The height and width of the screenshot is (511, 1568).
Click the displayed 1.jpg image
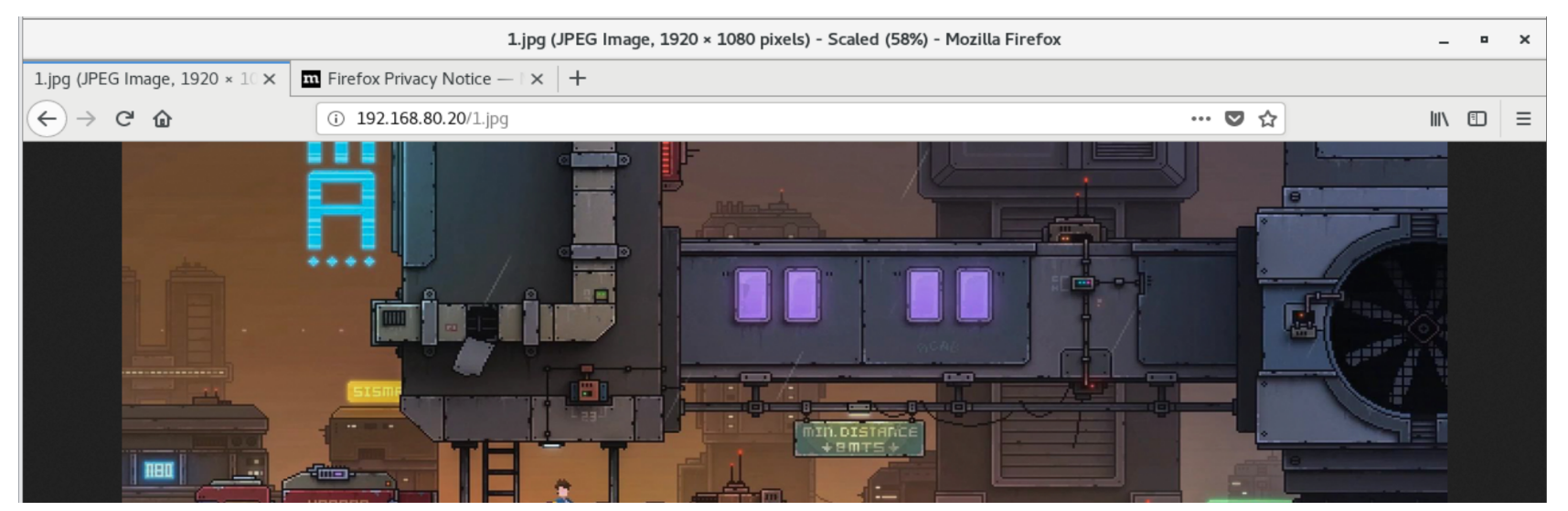click(x=784, y=322)
